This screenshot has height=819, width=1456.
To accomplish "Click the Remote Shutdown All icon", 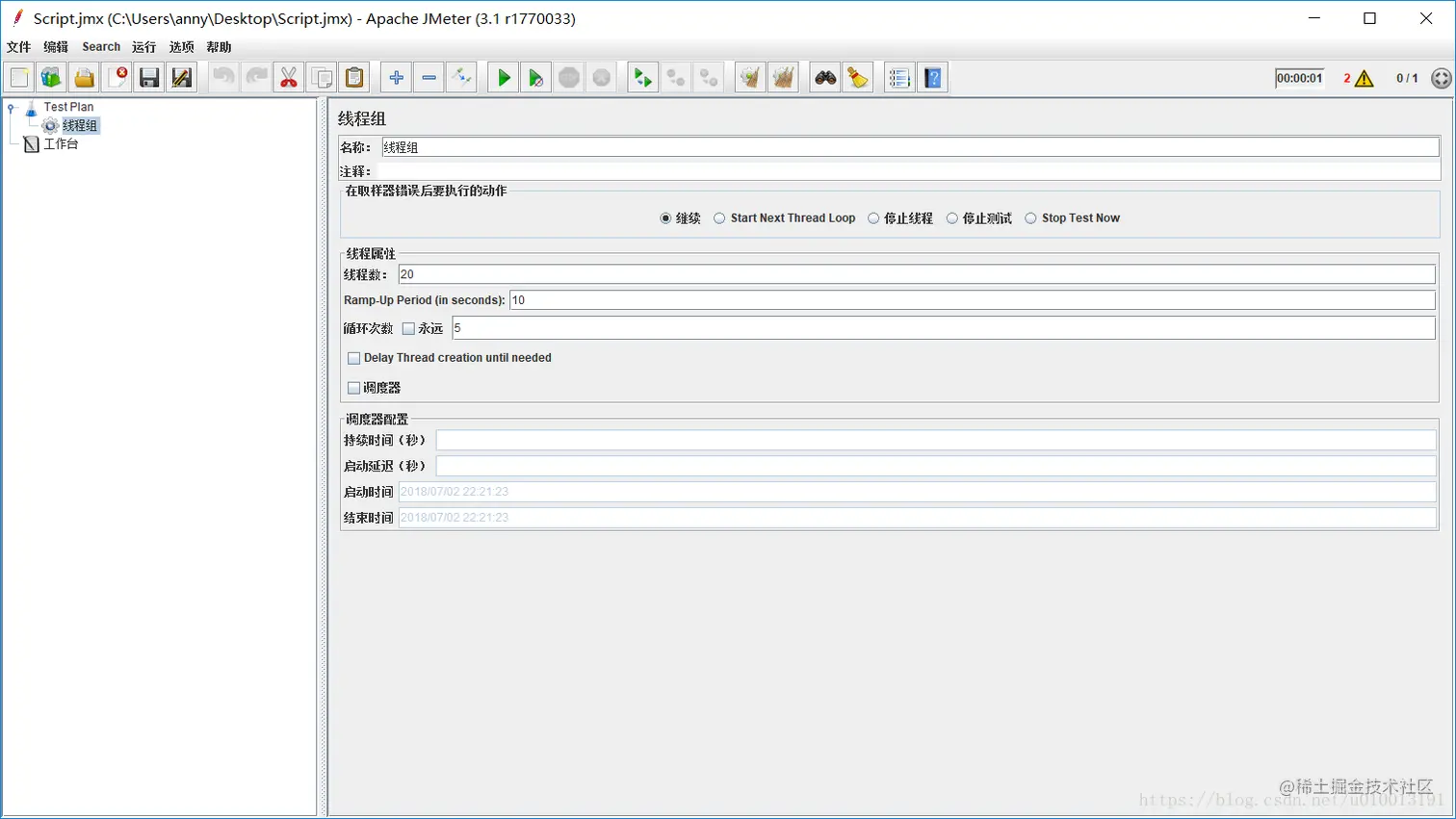I will [x=709, y=78].
